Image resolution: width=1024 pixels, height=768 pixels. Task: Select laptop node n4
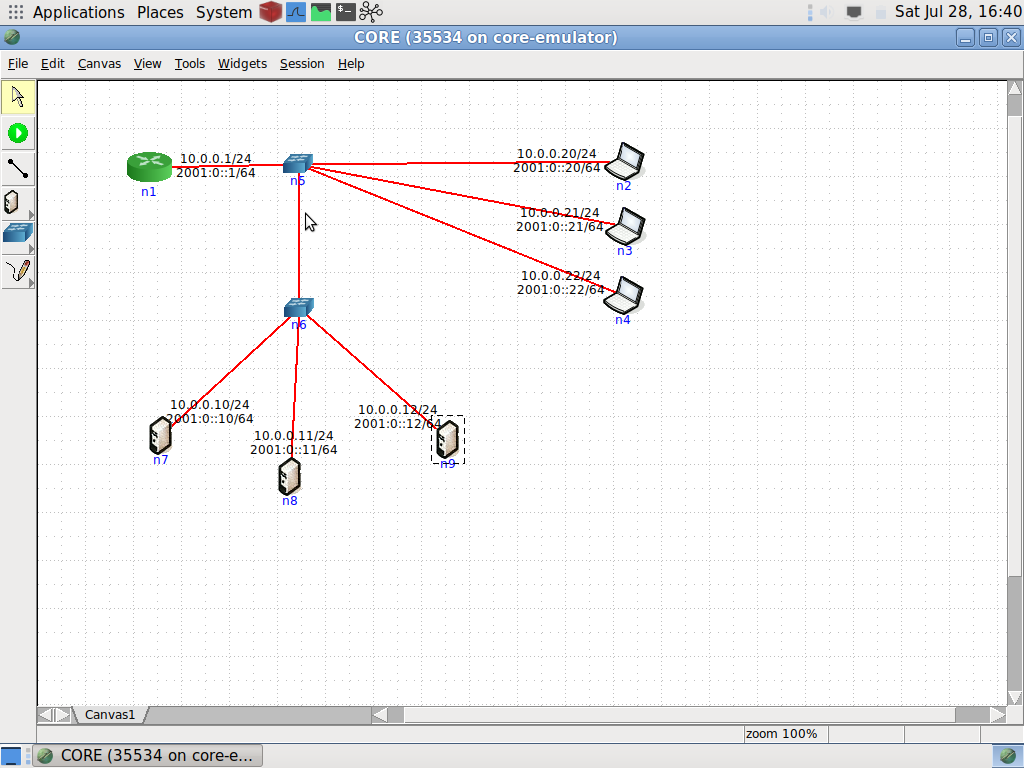[623, 297]
